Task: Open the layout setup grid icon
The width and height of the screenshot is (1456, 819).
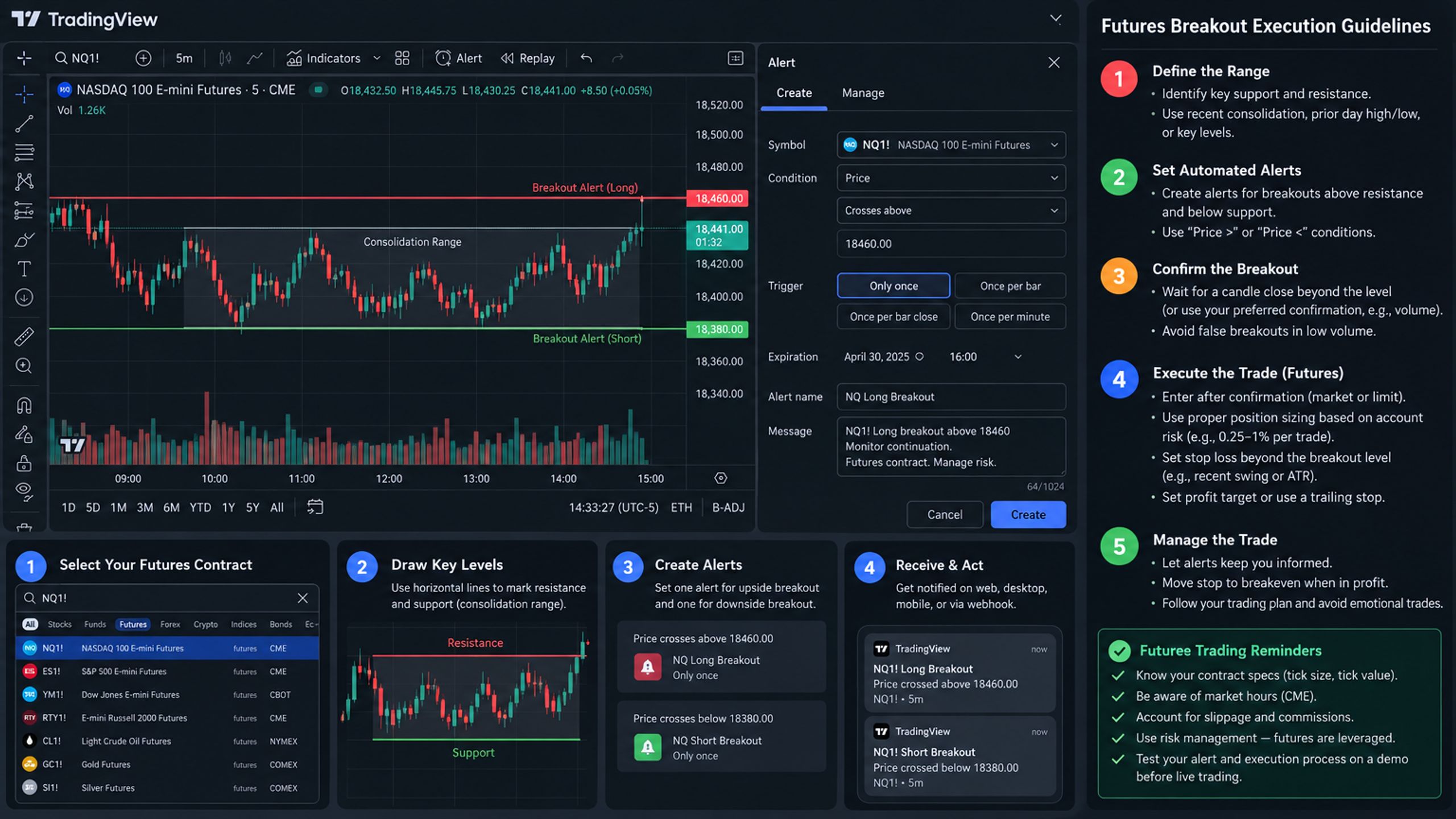Action: coord(402,58)
